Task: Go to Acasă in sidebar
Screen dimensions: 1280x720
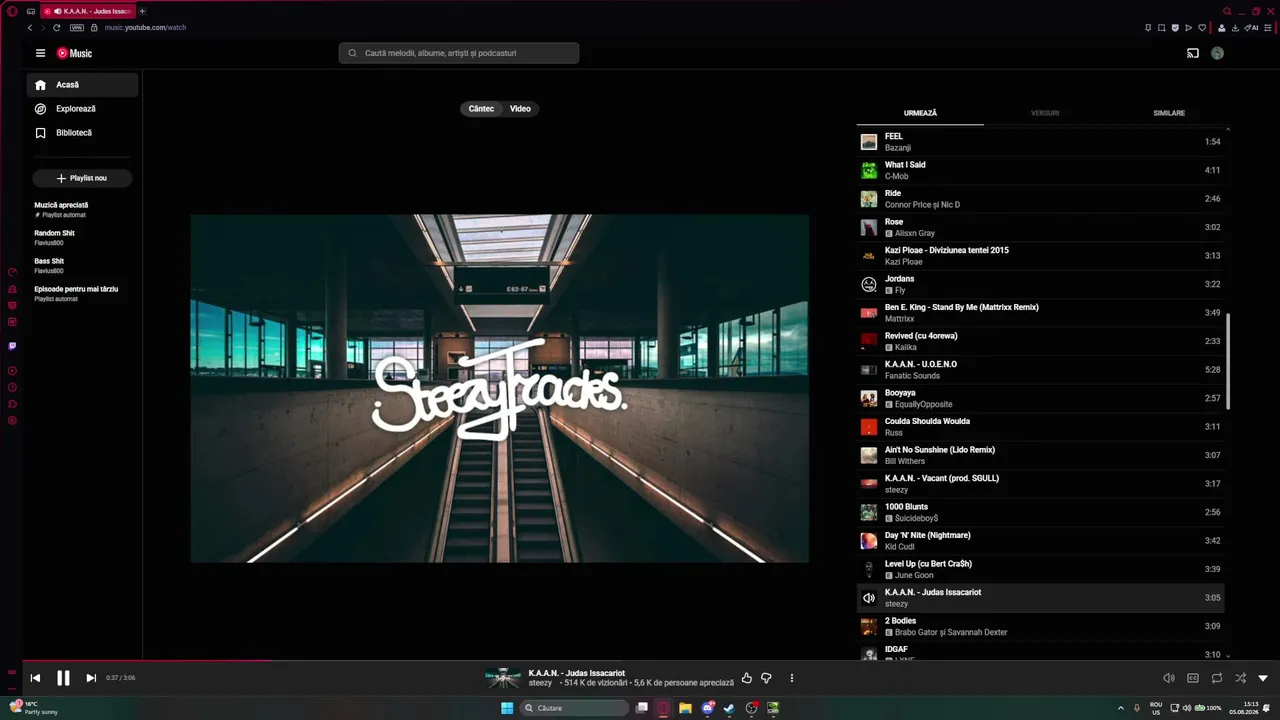Action: (83, 85)
